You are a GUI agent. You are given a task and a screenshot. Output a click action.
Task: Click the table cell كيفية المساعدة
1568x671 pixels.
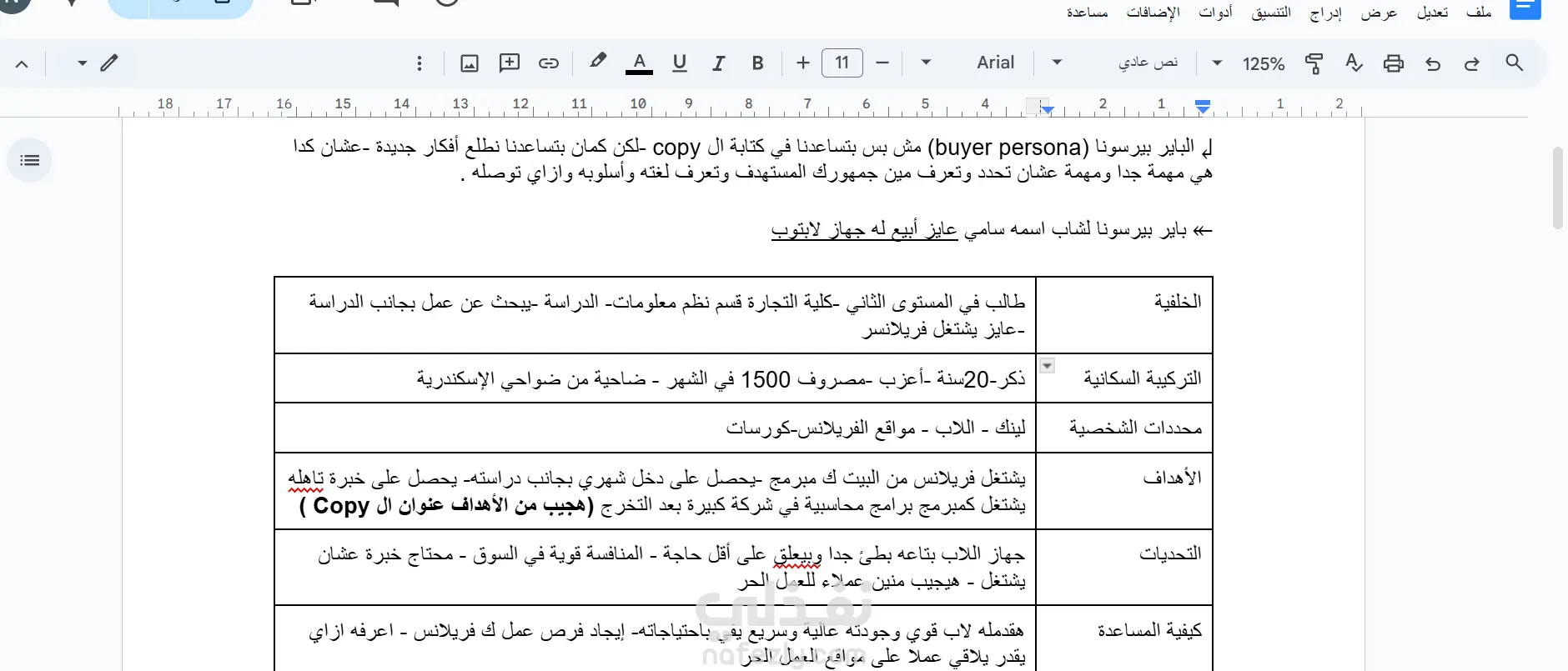click(1124, 638)
